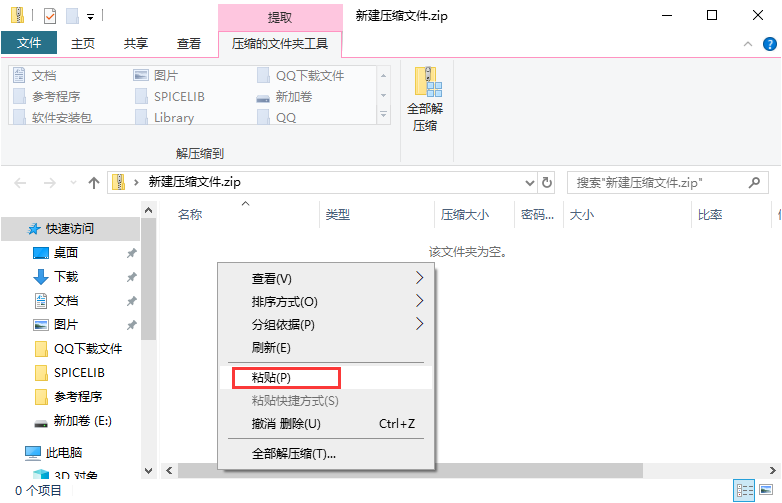Switch to the 查看 tab
The image size is (782, 503).
pos(189,44)
